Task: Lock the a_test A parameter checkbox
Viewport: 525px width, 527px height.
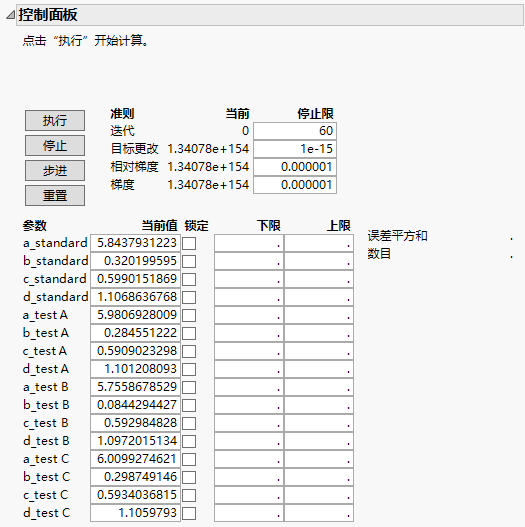Action: click(189, 315)
